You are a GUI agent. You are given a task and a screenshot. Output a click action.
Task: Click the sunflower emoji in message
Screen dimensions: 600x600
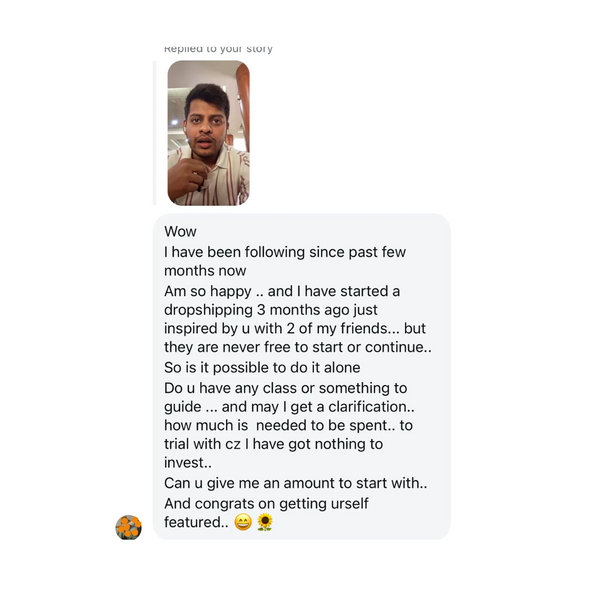click(265, 522)
